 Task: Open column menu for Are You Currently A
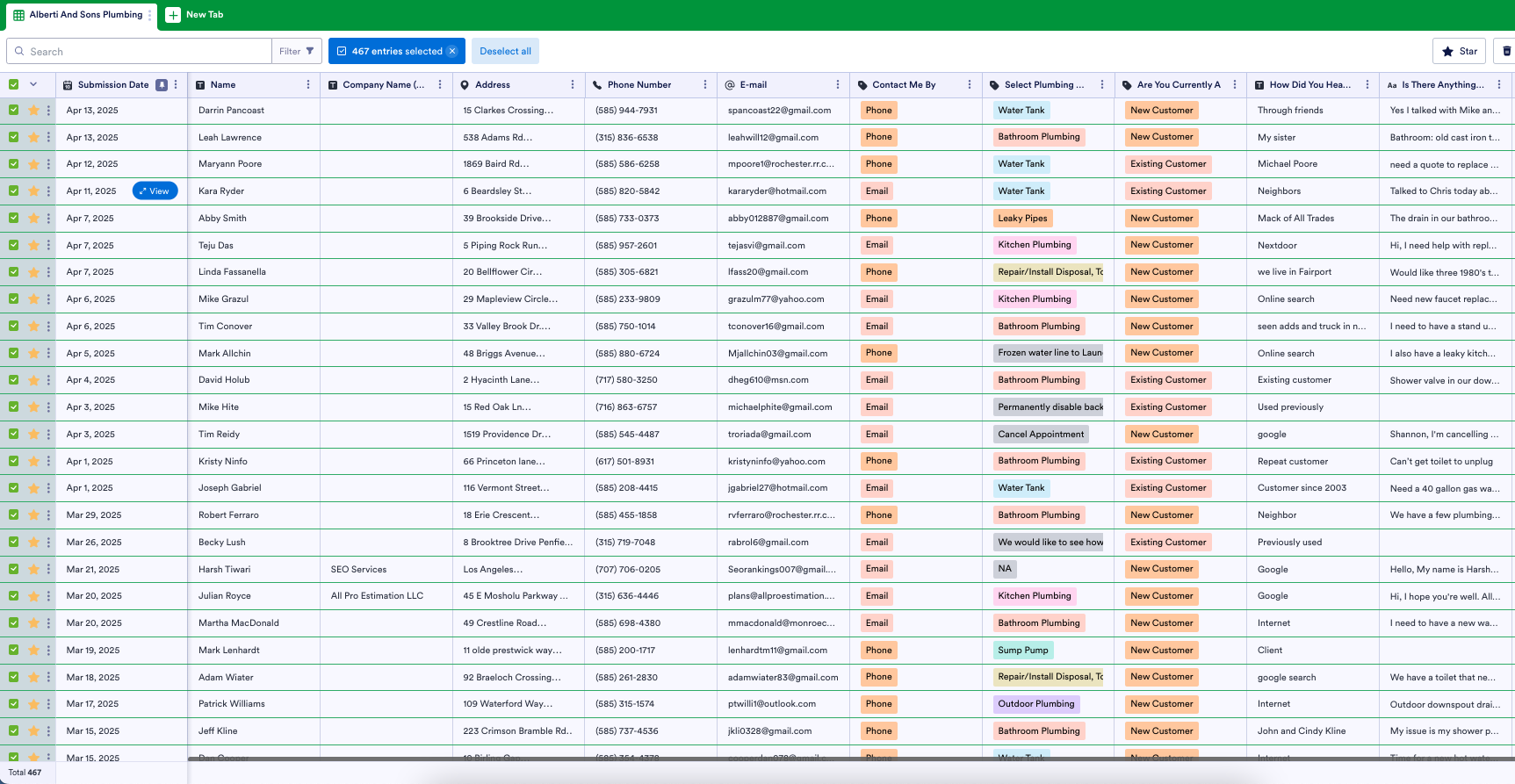click(1235, 85)
